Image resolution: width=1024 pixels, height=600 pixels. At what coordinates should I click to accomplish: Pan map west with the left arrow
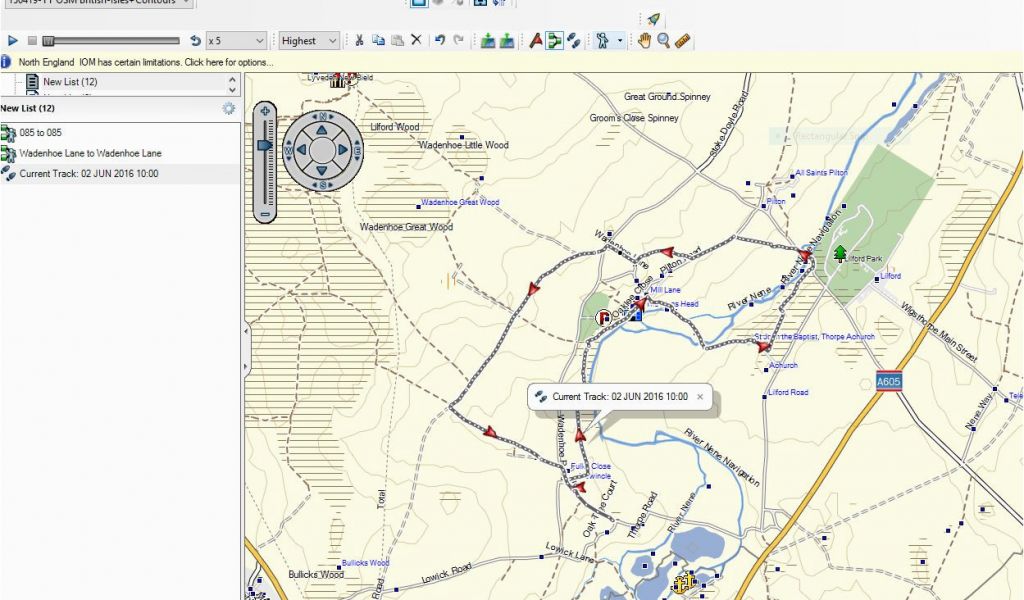[302, 150]
